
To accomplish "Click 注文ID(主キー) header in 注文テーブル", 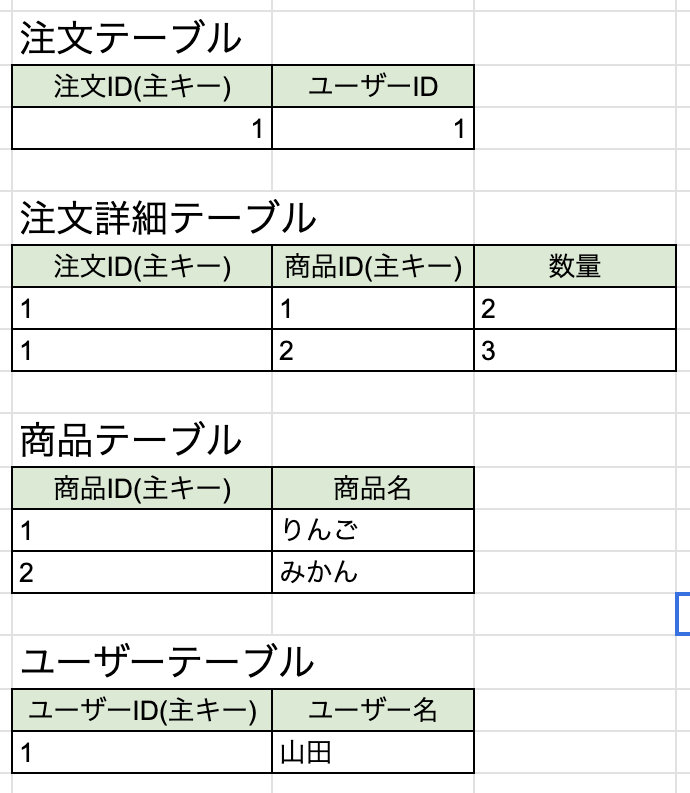I will [142, 87].
